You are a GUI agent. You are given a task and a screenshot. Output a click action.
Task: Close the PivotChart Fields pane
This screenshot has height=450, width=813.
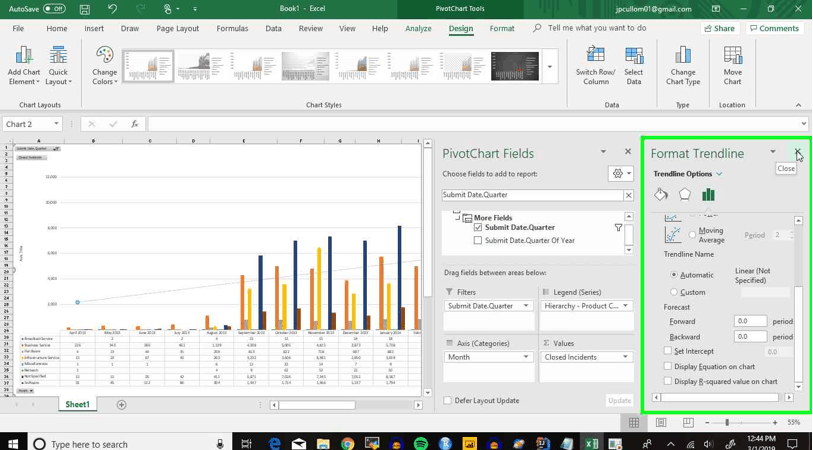point(628,152)
